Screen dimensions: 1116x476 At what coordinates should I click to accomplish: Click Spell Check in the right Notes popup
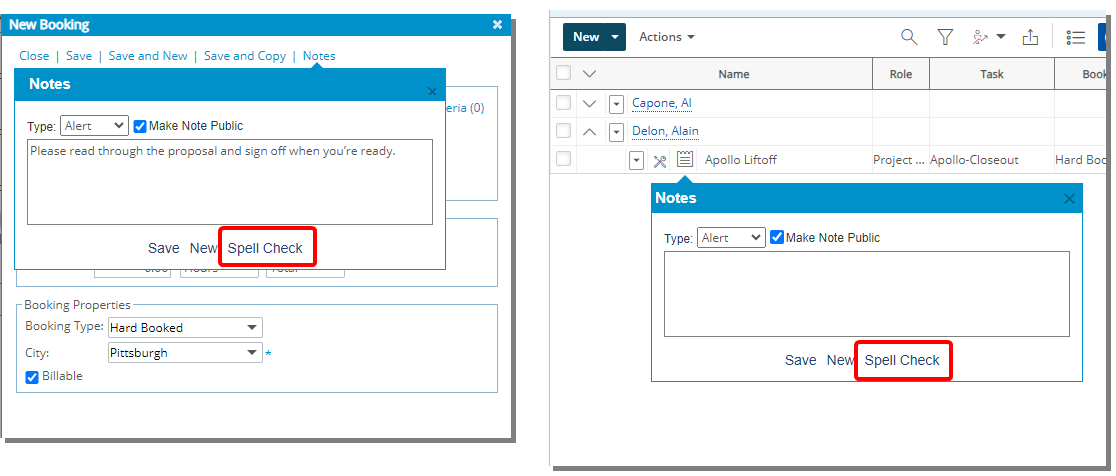(902, 360)
